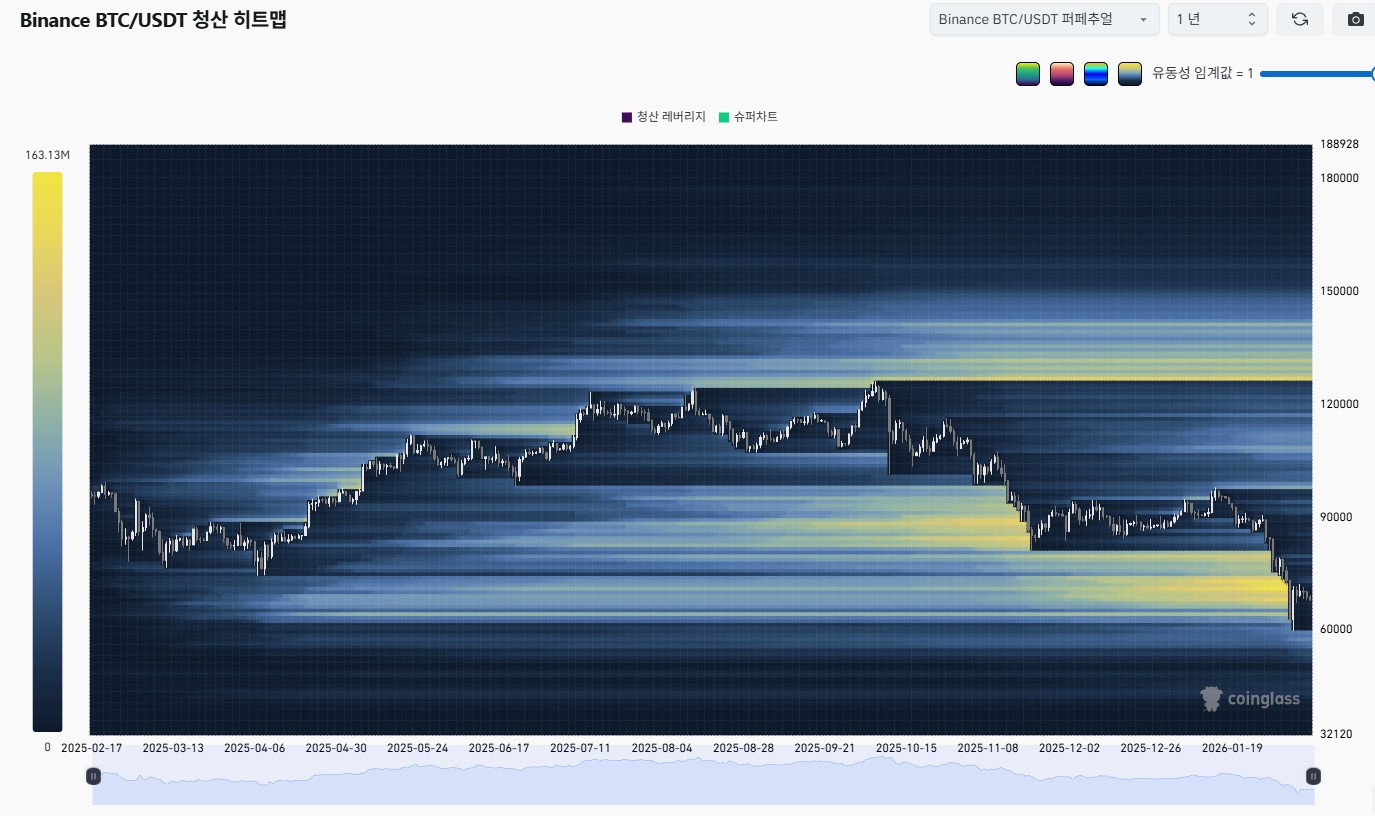The image size is (1375, 816).
Task: Click the 150000 price axis label
Action: coord(1339,291)
